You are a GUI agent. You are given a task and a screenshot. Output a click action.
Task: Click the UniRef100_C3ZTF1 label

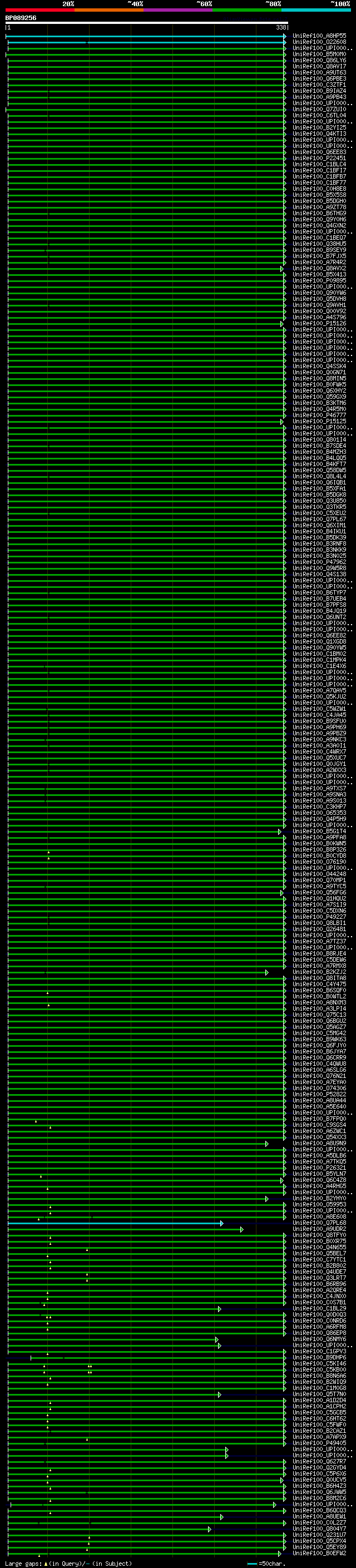click(319, 85)
